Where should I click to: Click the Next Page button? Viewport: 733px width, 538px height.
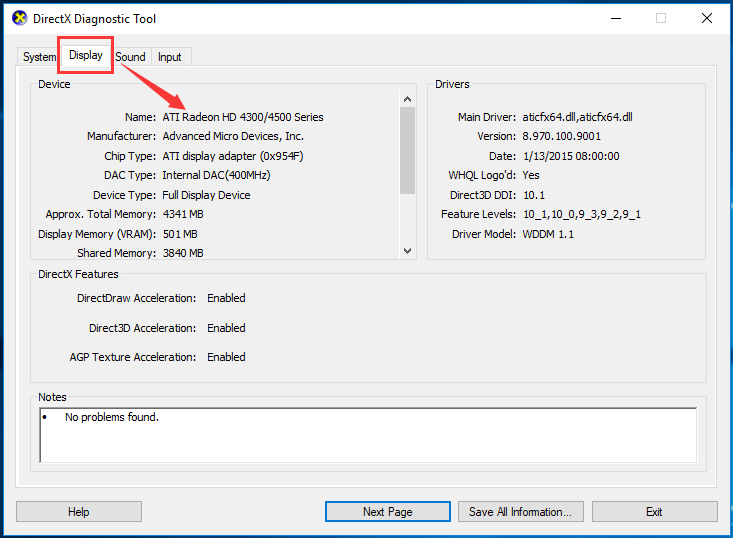click(388, 512)
